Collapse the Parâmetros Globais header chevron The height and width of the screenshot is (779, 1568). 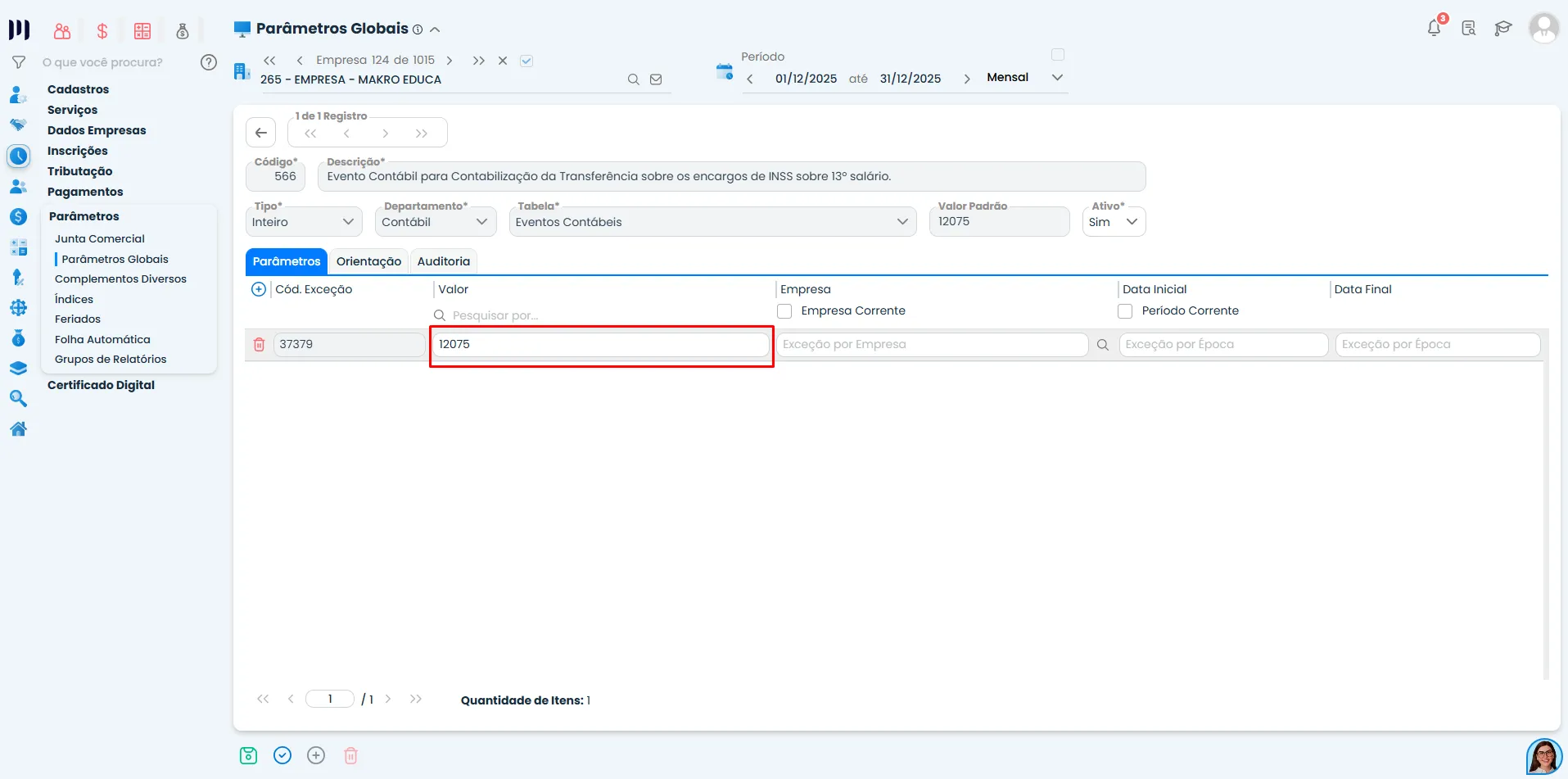click(x=435, y=29)
